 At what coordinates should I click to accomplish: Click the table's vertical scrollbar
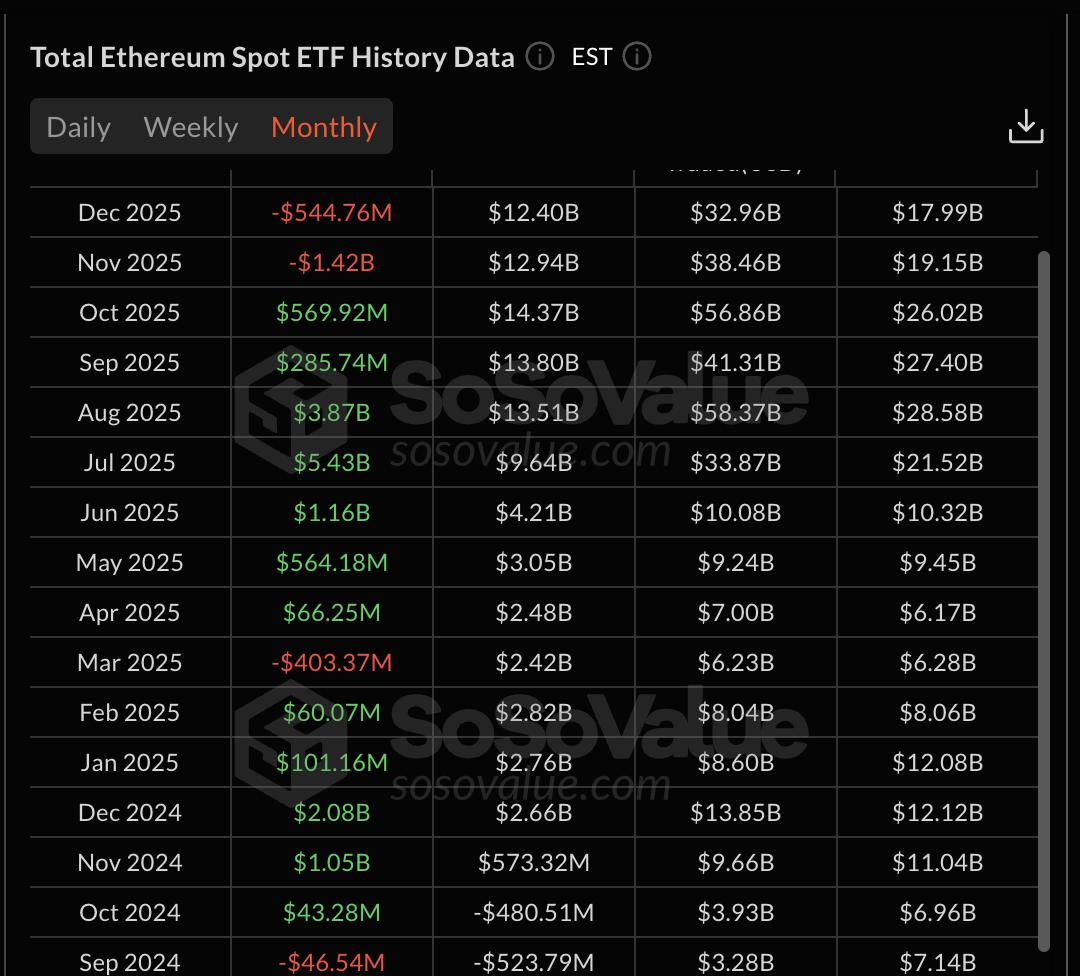tap(1044, 600)
